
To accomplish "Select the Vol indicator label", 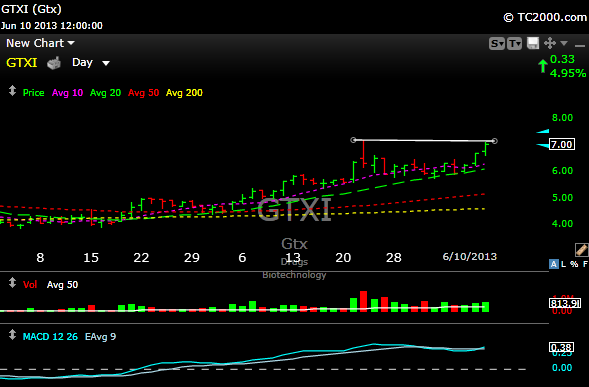I will coord(30,285).
